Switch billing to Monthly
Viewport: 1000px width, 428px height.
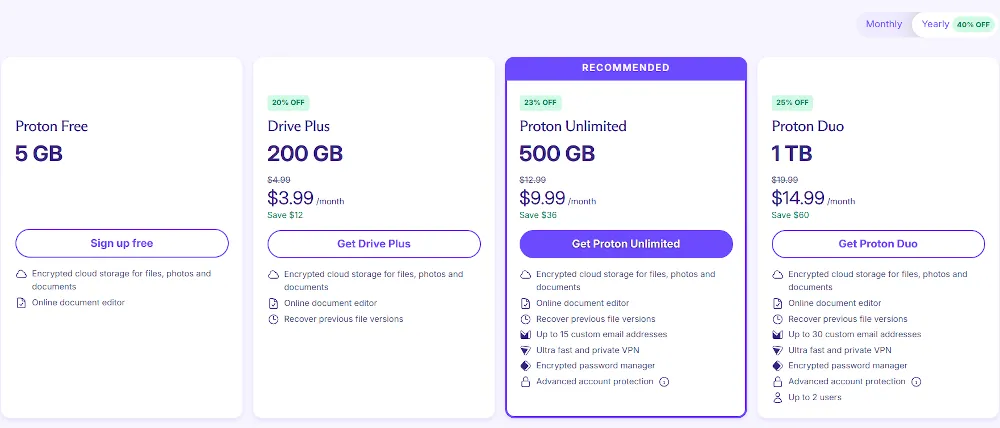(884, 24)
